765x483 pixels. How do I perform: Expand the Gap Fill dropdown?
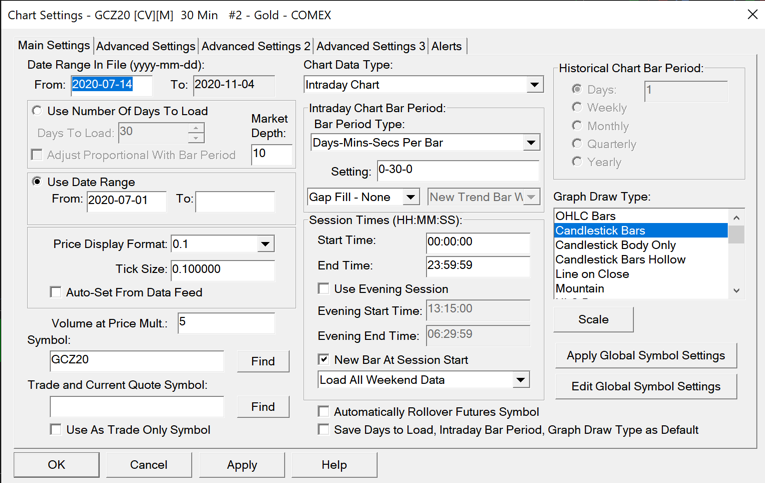[410, 197]
